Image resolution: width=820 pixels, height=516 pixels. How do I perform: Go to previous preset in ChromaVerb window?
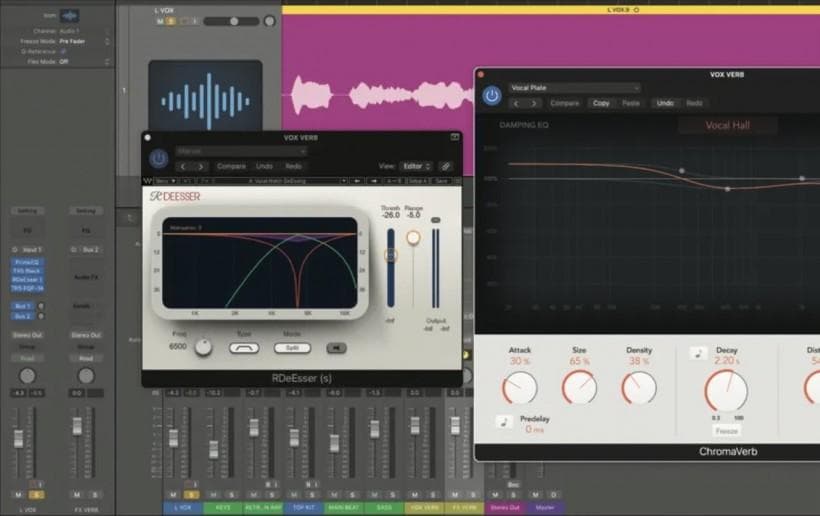(516, 104)
